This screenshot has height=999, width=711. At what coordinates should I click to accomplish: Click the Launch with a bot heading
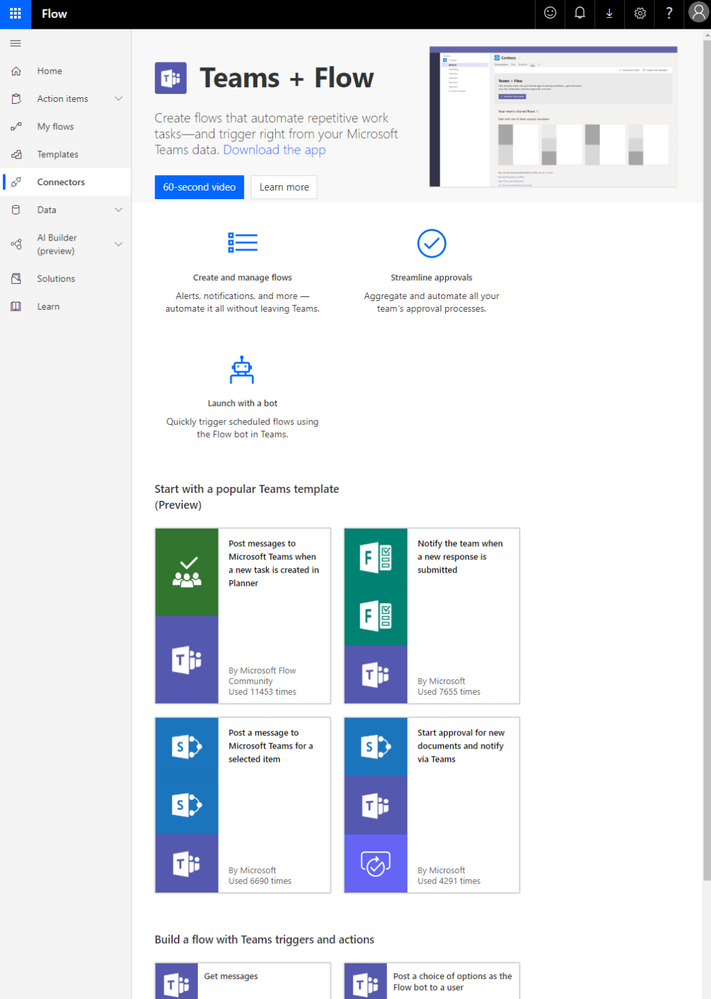point(242,403)
